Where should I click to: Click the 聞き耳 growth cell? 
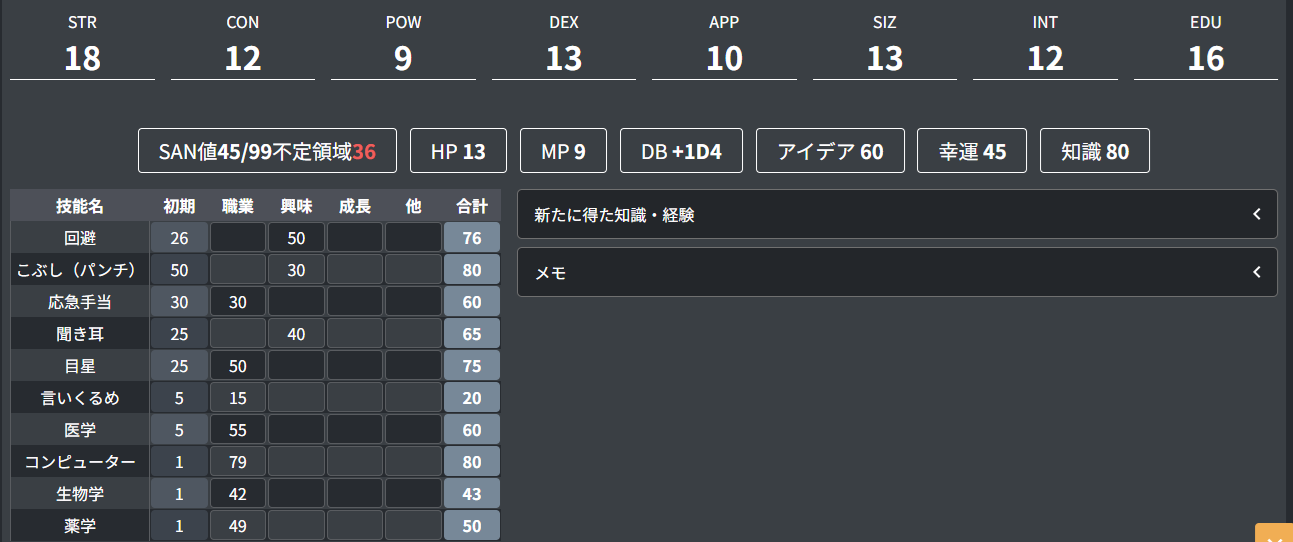354,334
